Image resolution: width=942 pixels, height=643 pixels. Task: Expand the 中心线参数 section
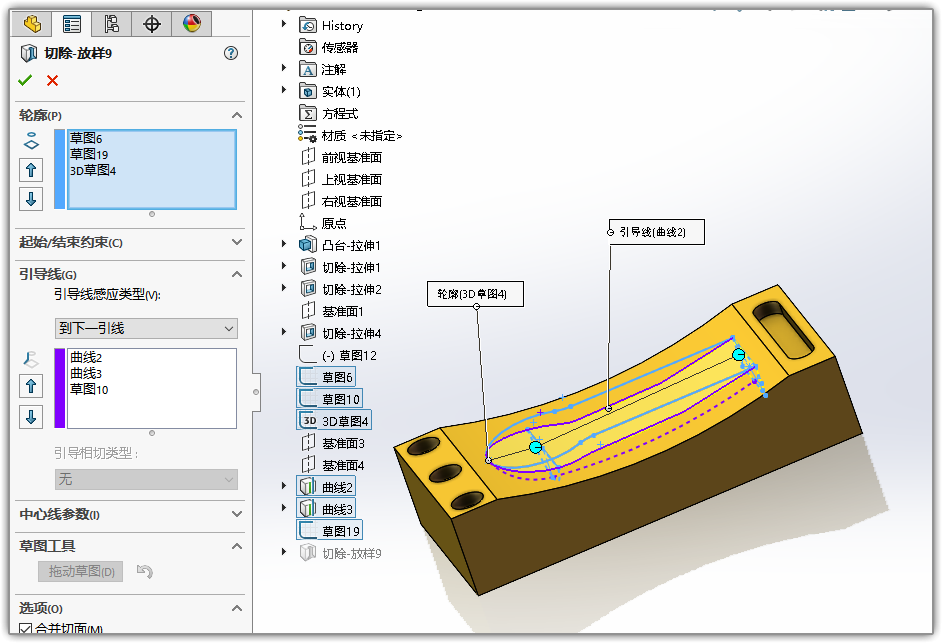(x=237, y=514)
